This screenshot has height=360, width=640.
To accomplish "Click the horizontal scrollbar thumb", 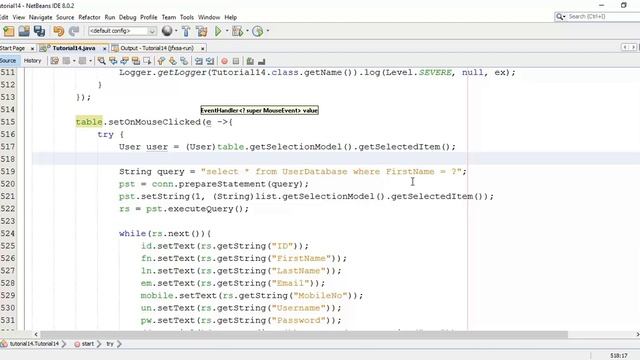I will (304, 334).
